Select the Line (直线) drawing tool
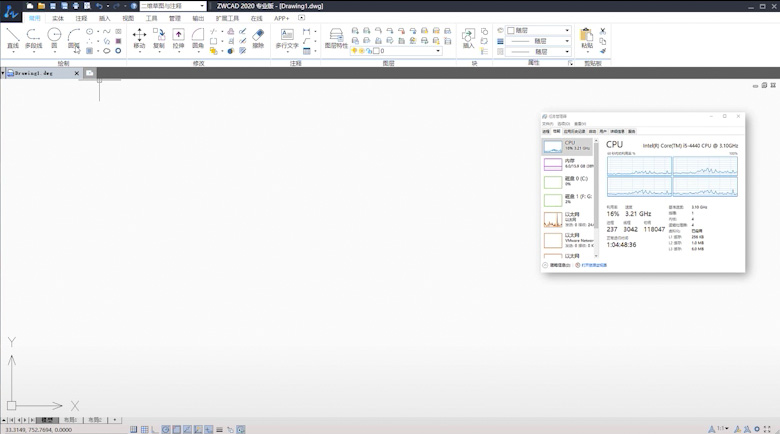 coord(12,38)
